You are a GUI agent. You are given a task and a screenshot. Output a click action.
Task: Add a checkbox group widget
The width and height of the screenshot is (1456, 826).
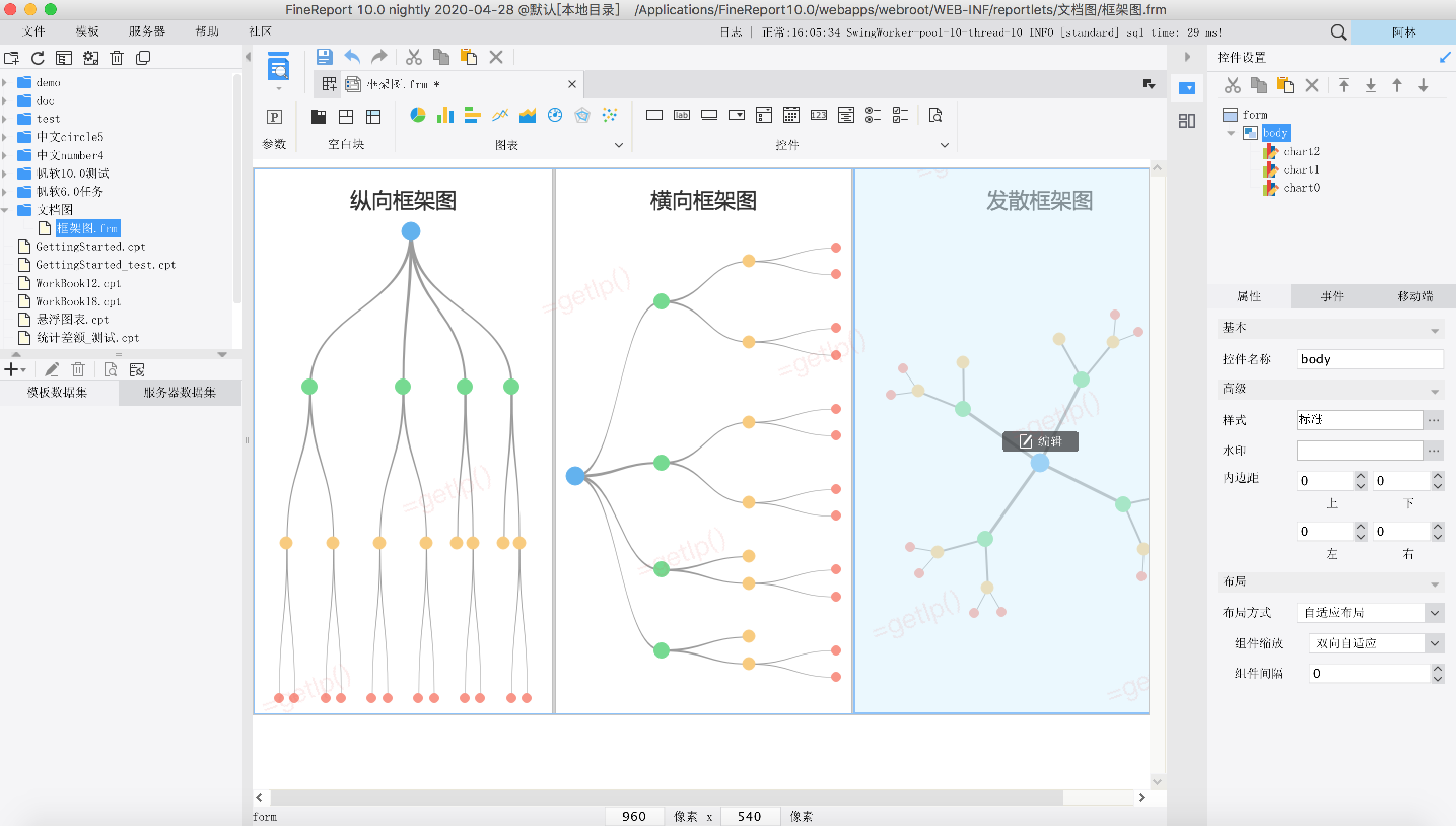click(900, 115)
